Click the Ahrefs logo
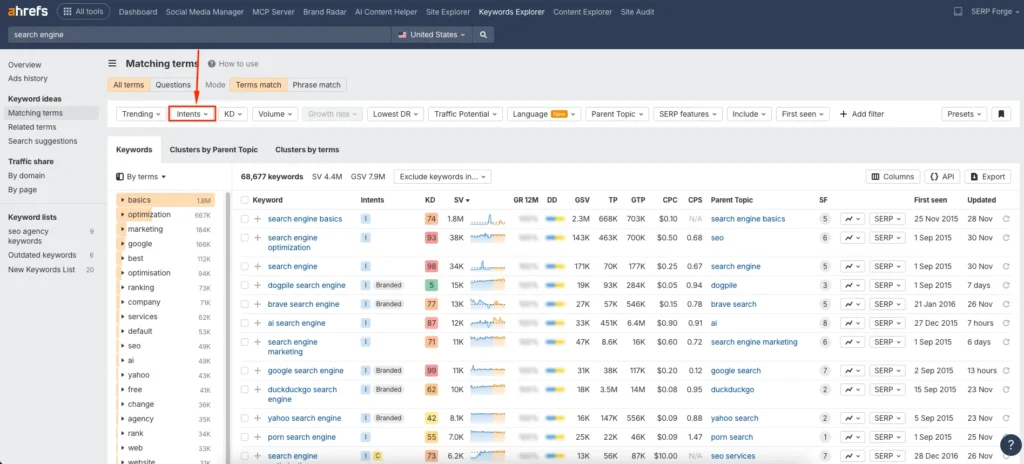The width and height of the screenshot is (1024, 464). [x=28, y=12]
